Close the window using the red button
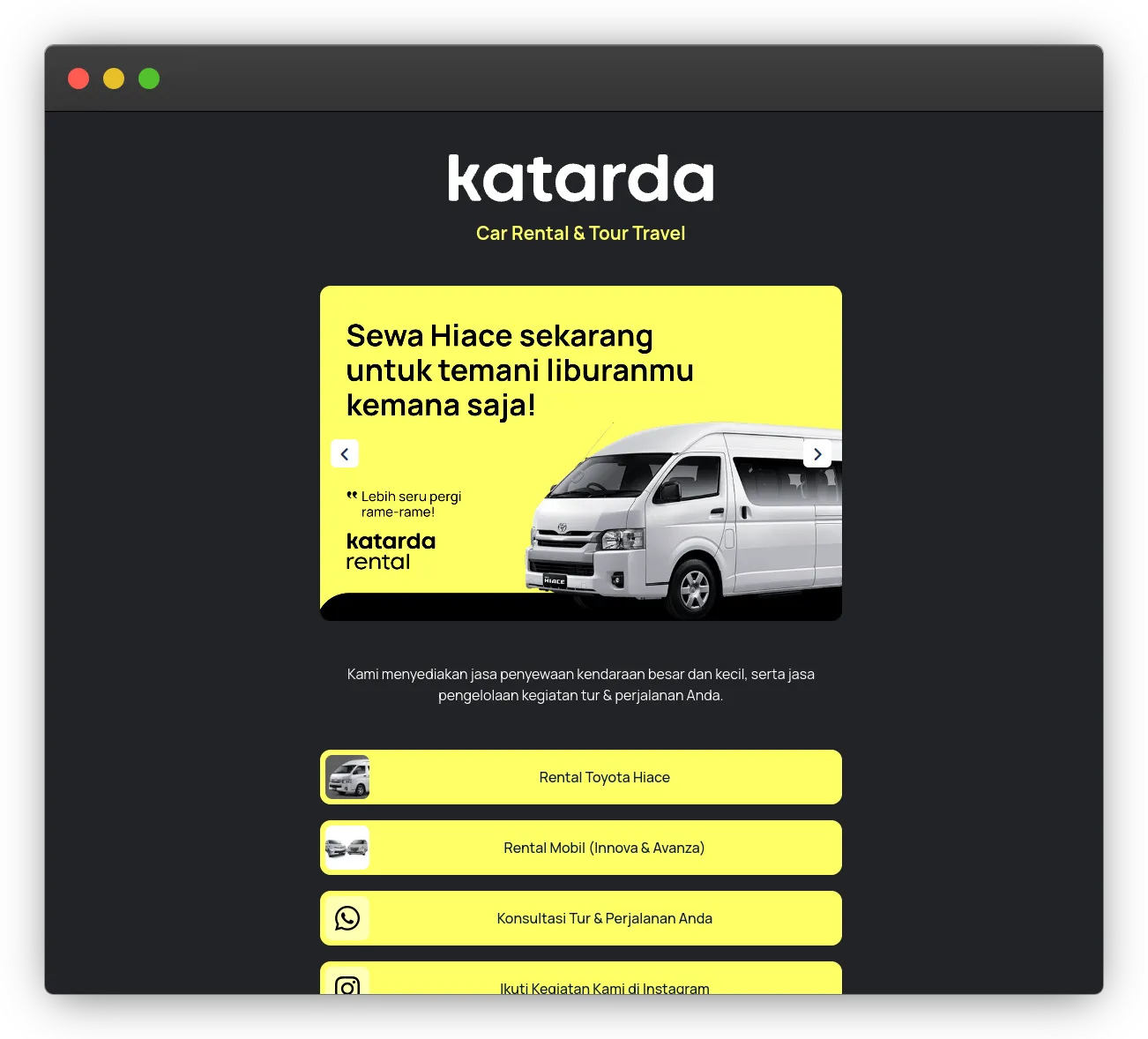Image resolution: width=1148 pixels, height=1039 pixels. tap(78, 78)
